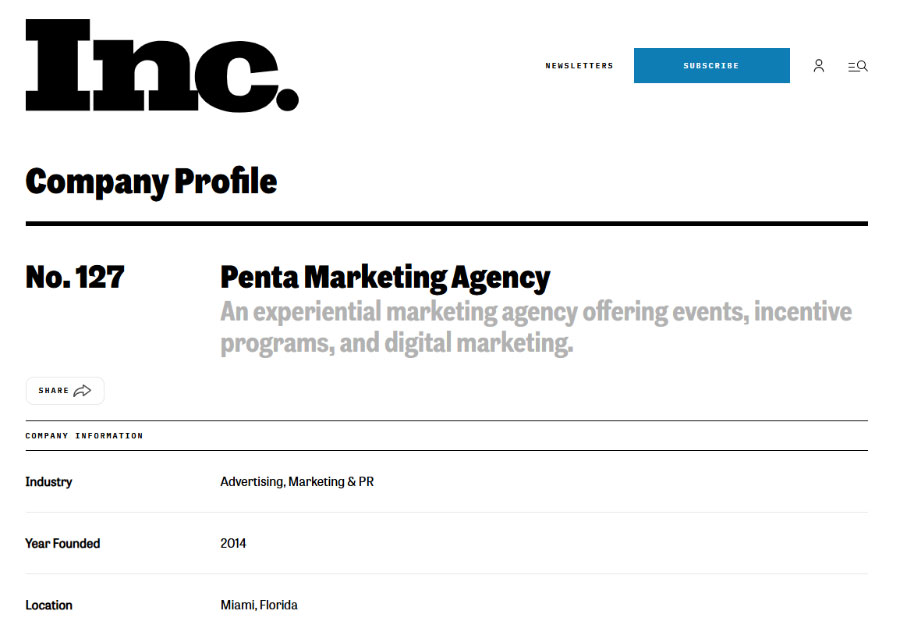Open the menu and search icon
The width and height of the screenshot is (901, 625).
pyautogui.click(x=858, y=66)
